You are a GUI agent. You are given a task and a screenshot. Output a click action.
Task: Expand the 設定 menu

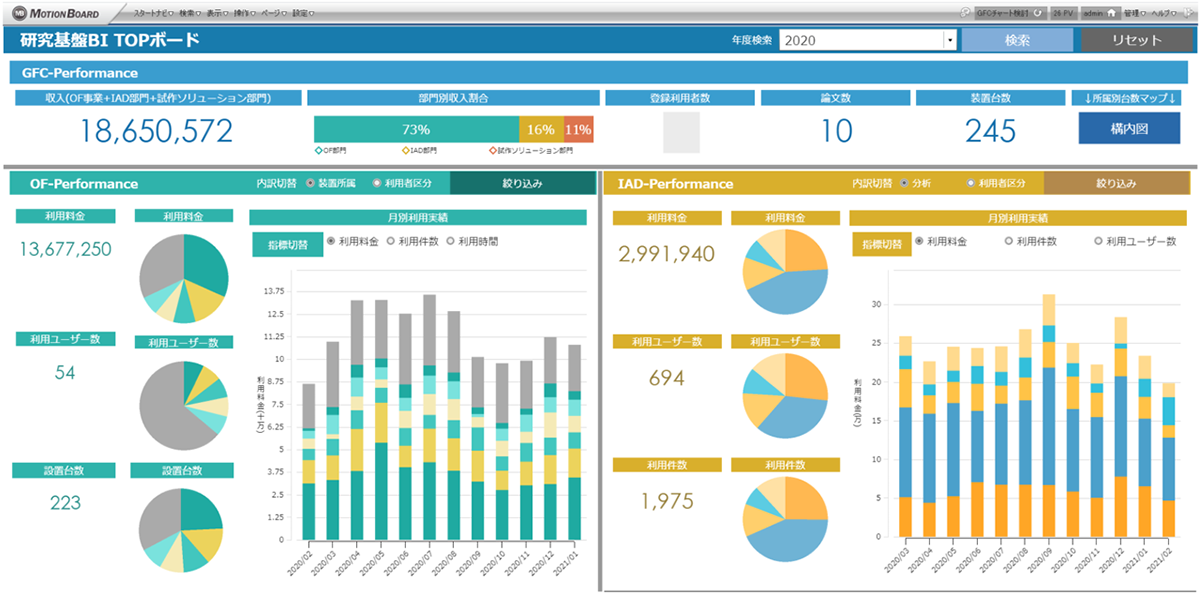tap(302, 13)
